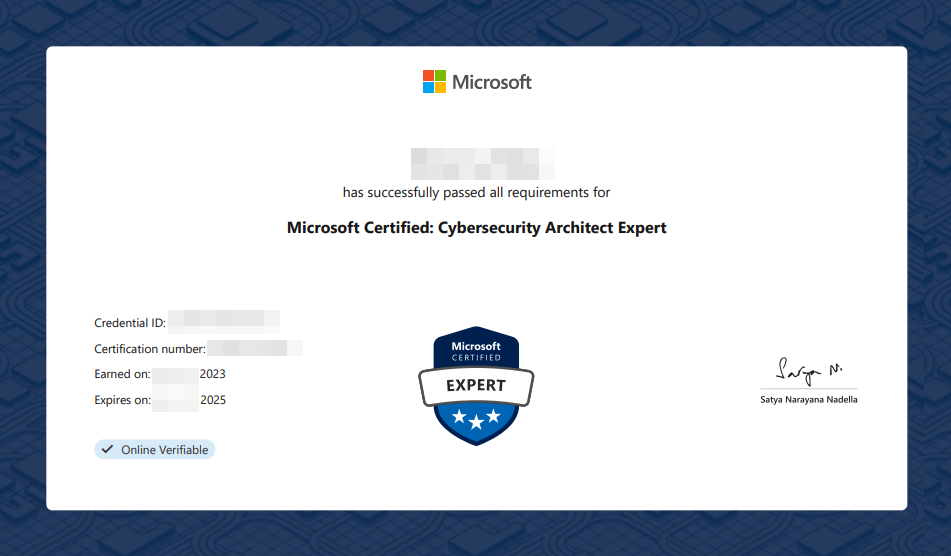Select the blurred Credential ID value

[x=223, y=322]
